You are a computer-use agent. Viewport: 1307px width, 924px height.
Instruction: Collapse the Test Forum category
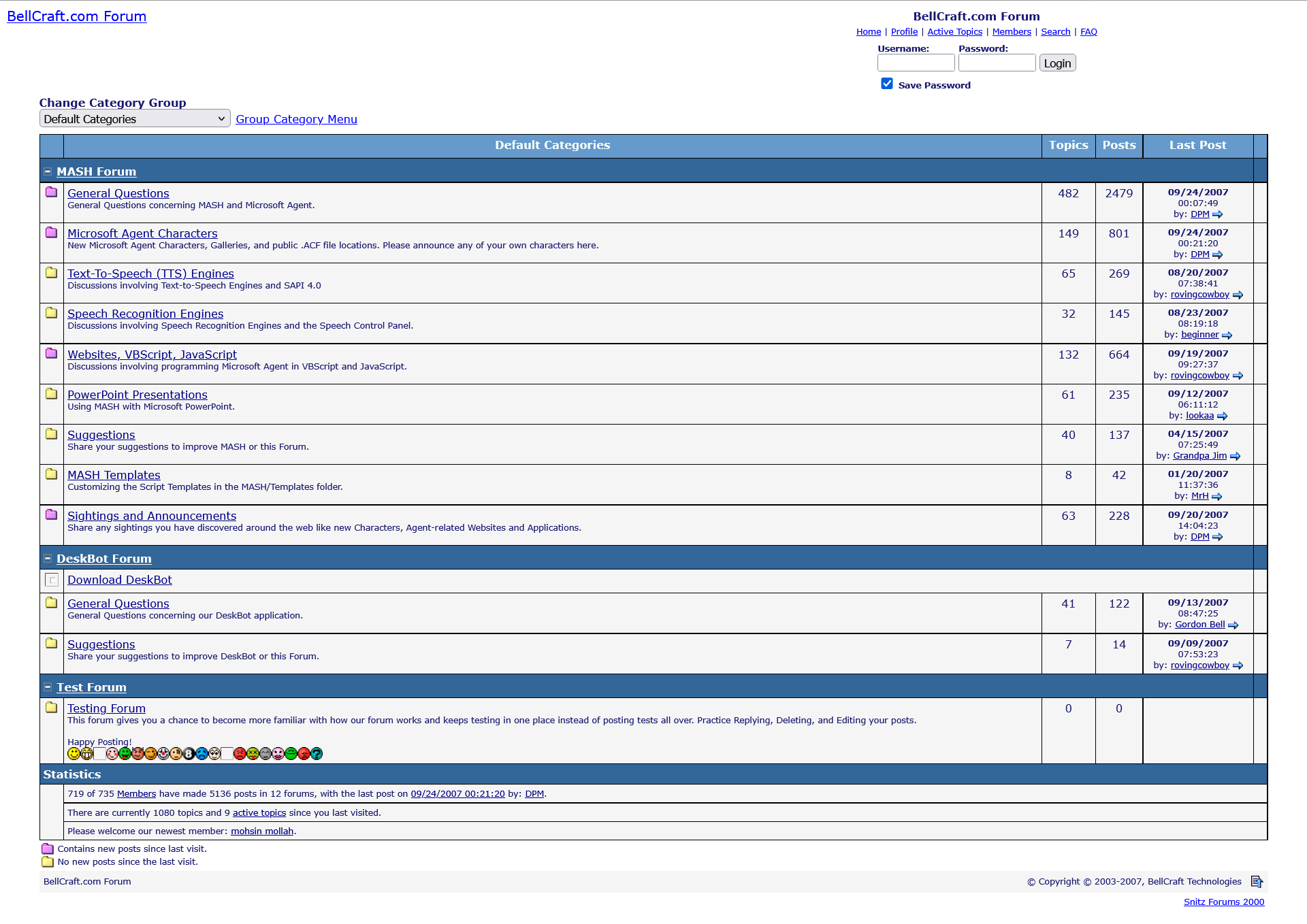click(48, 687)
